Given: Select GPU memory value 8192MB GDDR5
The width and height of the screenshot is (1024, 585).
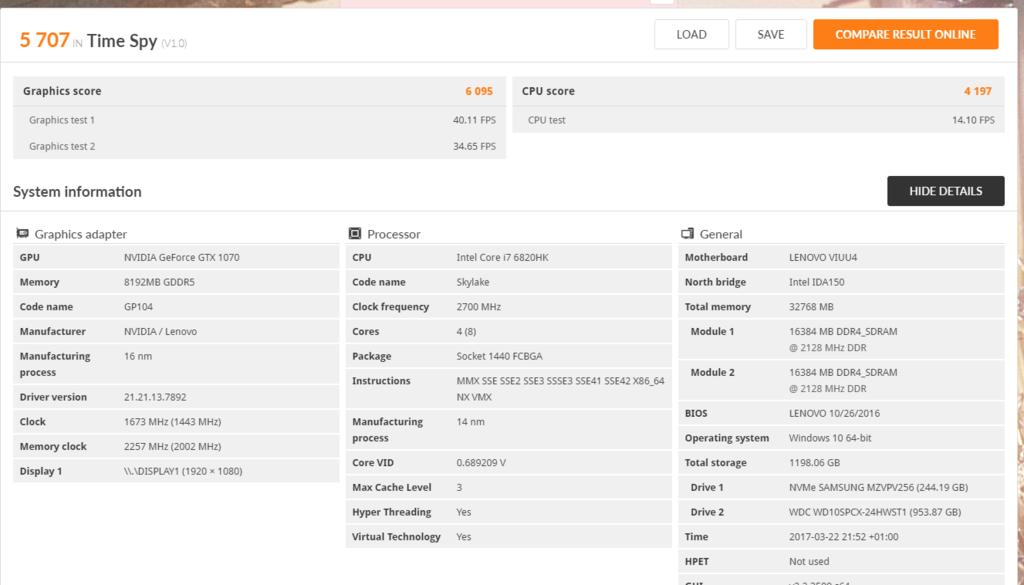Looking at the screenshot, I should [x=159, y=282].
